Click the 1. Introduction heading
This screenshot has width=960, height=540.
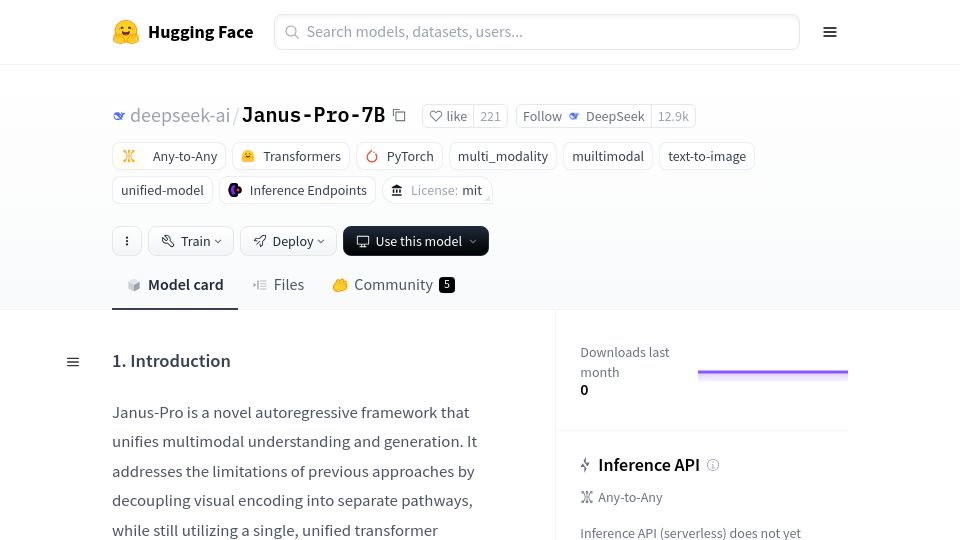click(x=171, y=361)
